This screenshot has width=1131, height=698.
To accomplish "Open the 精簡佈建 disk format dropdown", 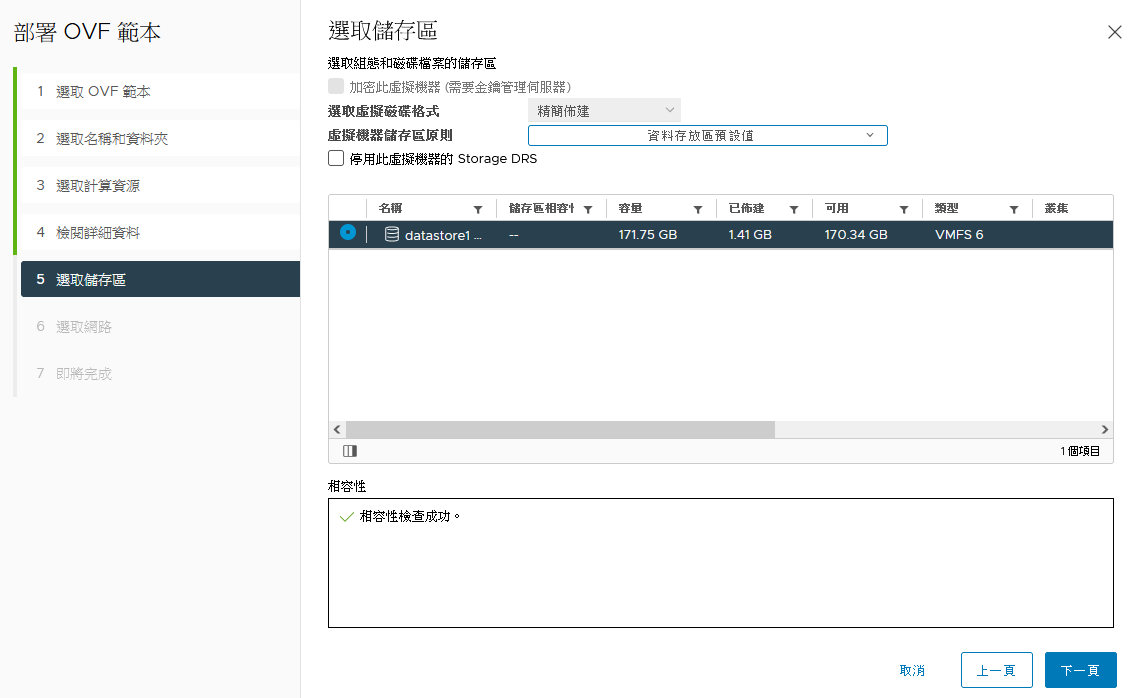I will coord(604,110).
